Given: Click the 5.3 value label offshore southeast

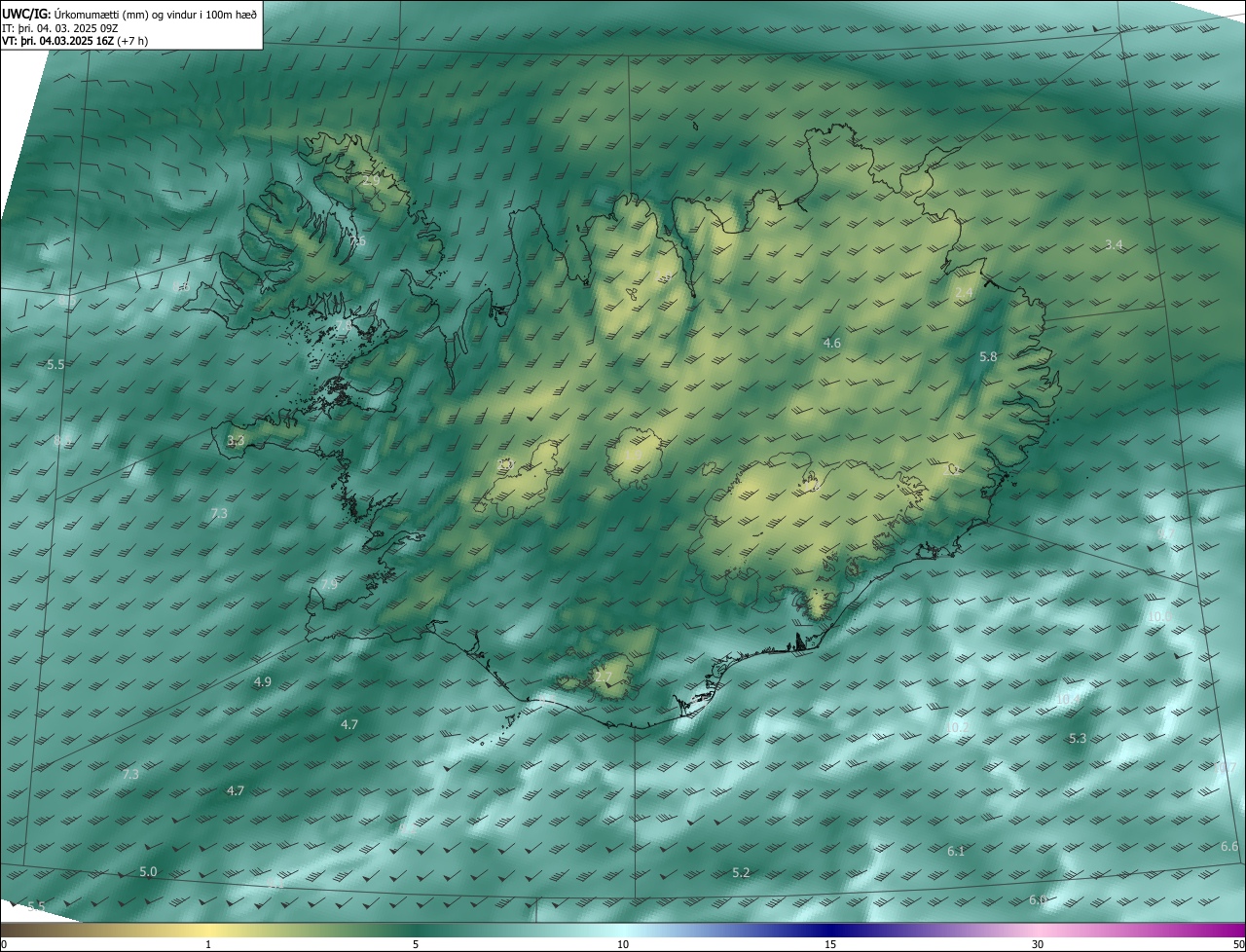Looking at the screenshot, I should (x=1078, y=739).
